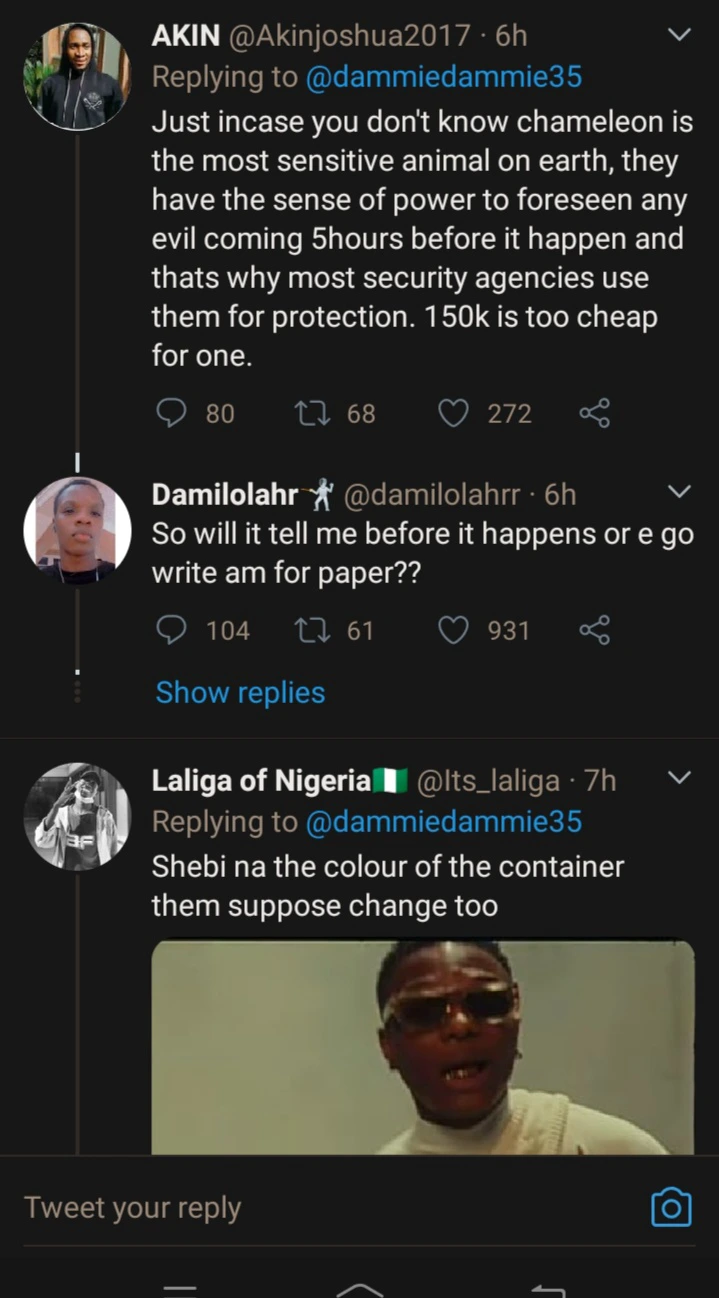Tap the Tweet your reply field
This screenshot has height=1298, width=719.
pyautogui.click(x=300, y=1207)
